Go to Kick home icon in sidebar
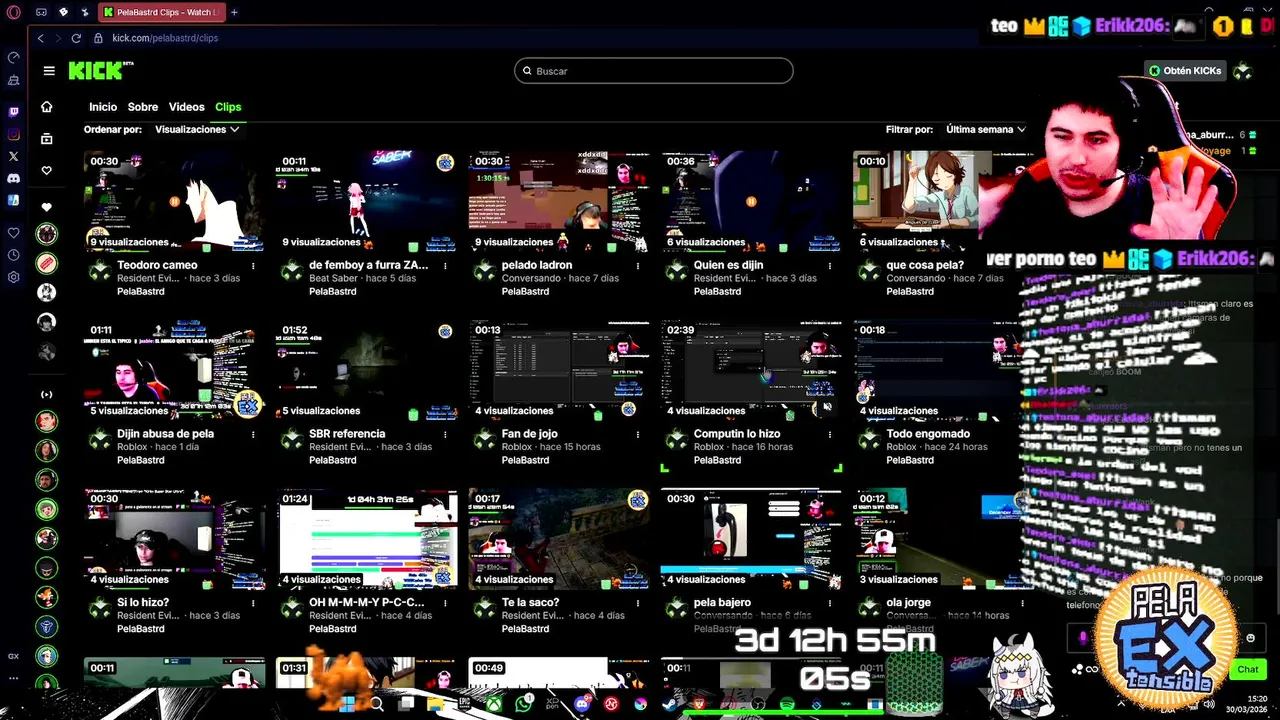 [46, 107]
